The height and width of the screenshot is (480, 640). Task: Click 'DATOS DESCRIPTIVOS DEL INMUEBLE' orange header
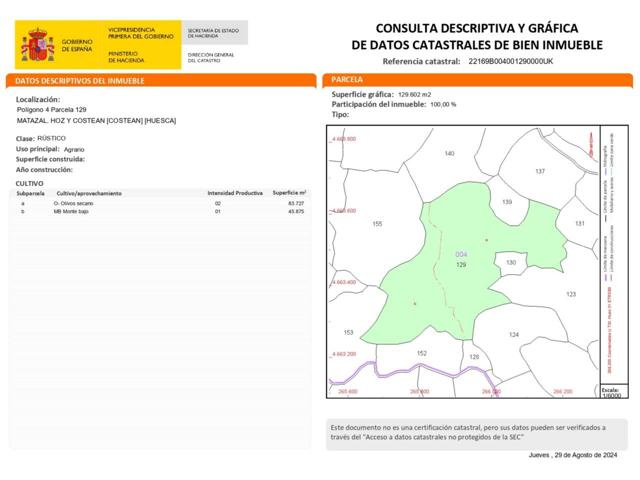coord(161,81)
